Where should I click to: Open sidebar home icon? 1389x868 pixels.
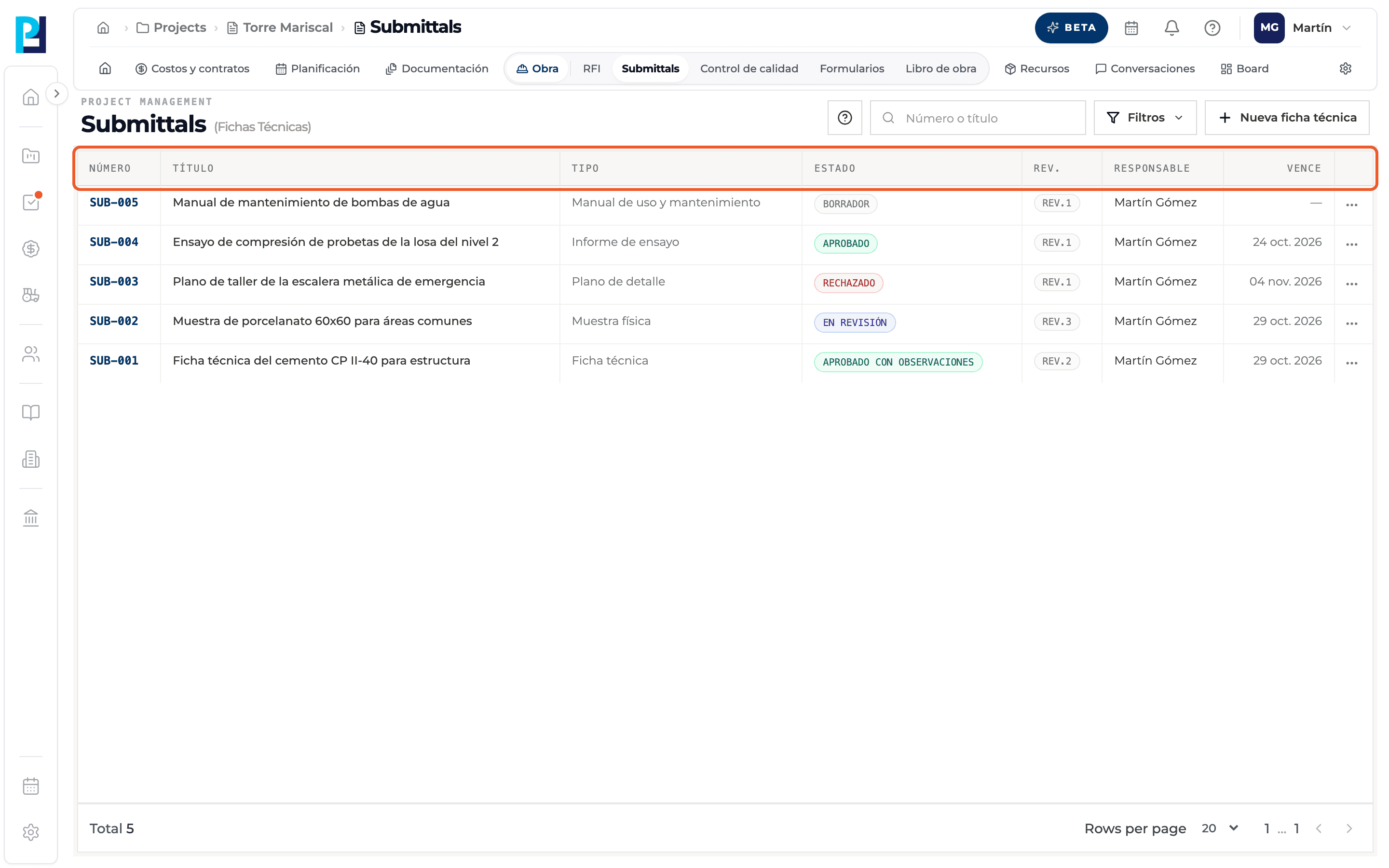point(31,96)
